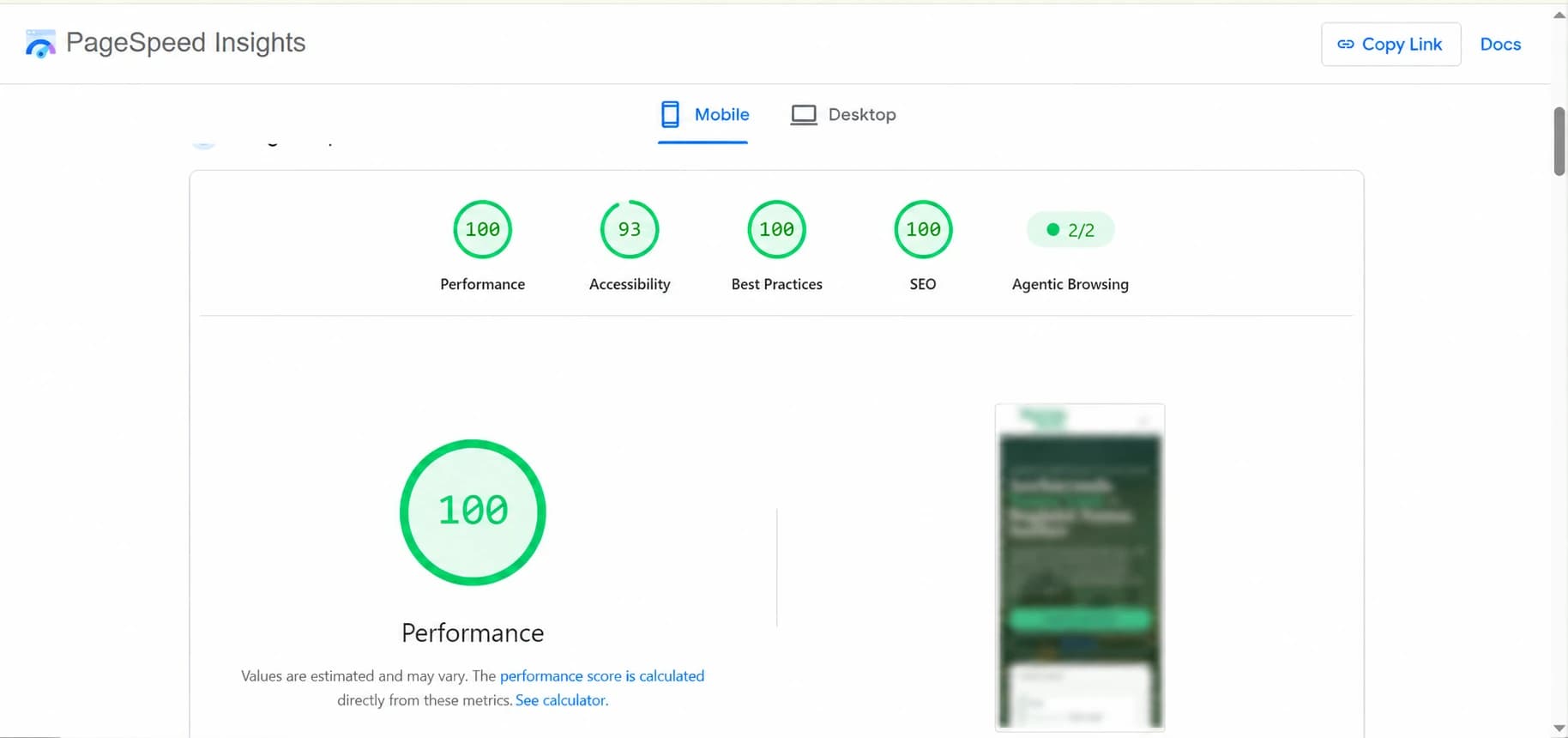Click the scrollbar down arrow
Image resolution: width=1568 pixels, height=738 pixels.
[x=1559, y=729]
